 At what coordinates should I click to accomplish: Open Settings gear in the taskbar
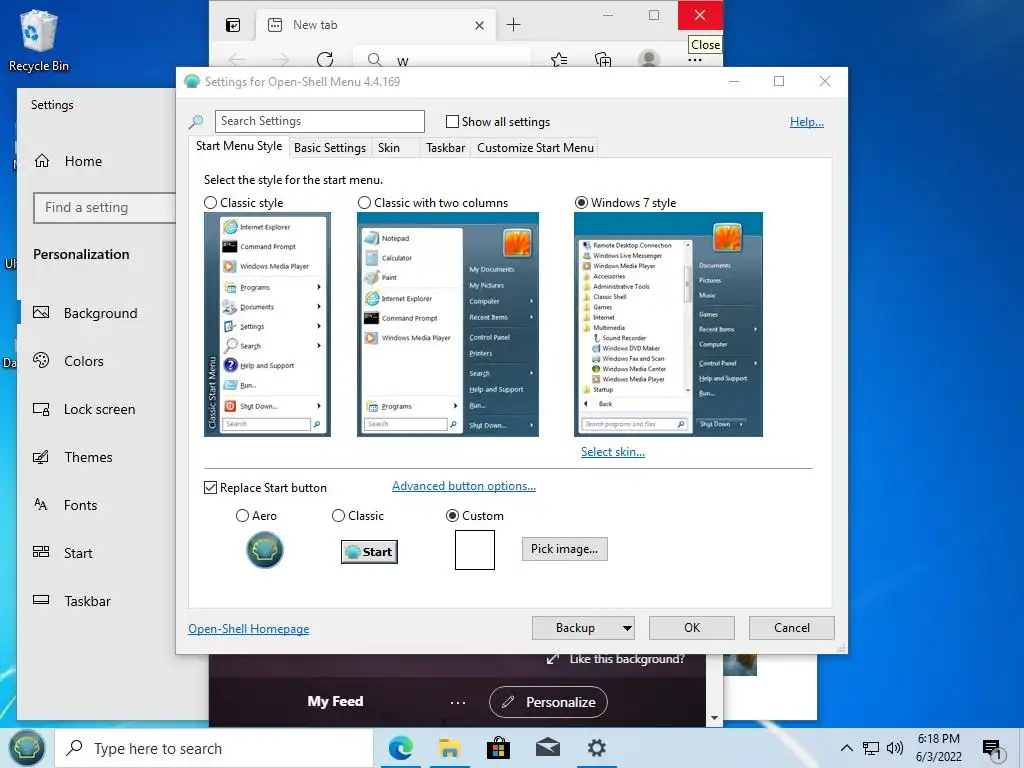tap(596, 748)
